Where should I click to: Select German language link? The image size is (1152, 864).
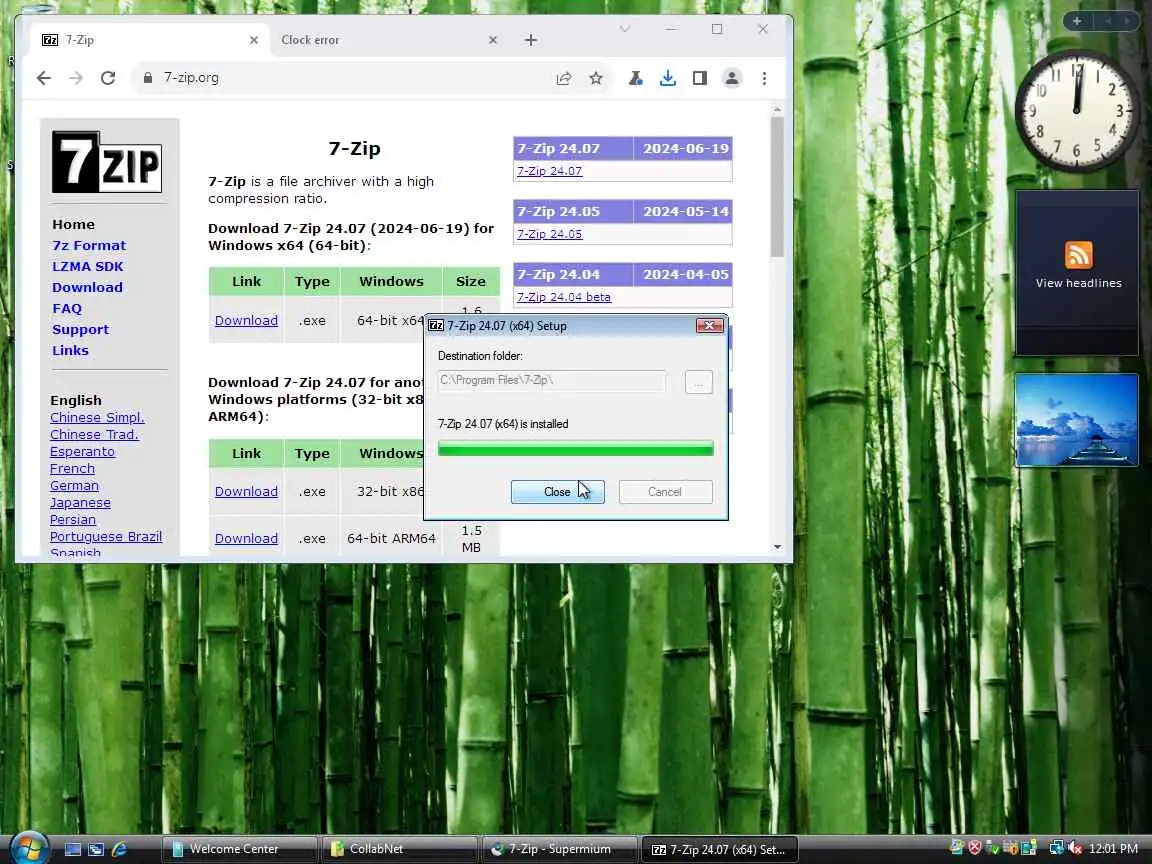[74, 486]
